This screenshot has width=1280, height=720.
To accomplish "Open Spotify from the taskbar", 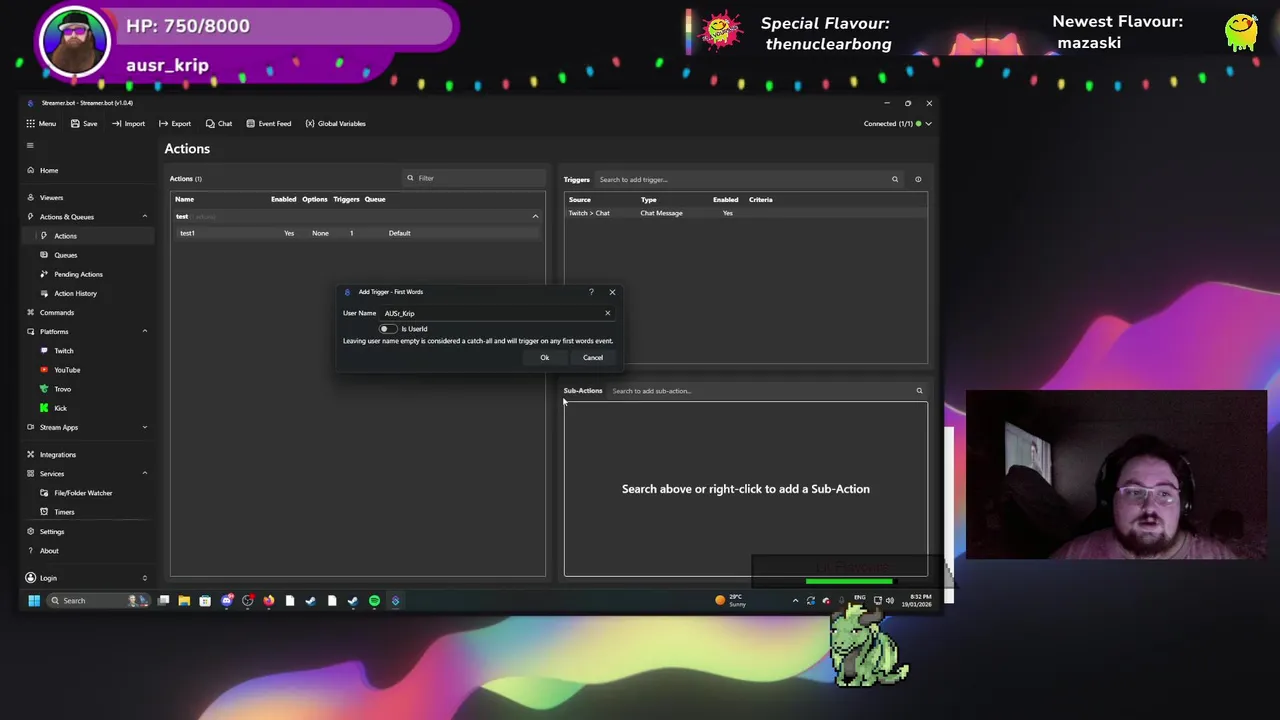I will click(x=374, y=601).
